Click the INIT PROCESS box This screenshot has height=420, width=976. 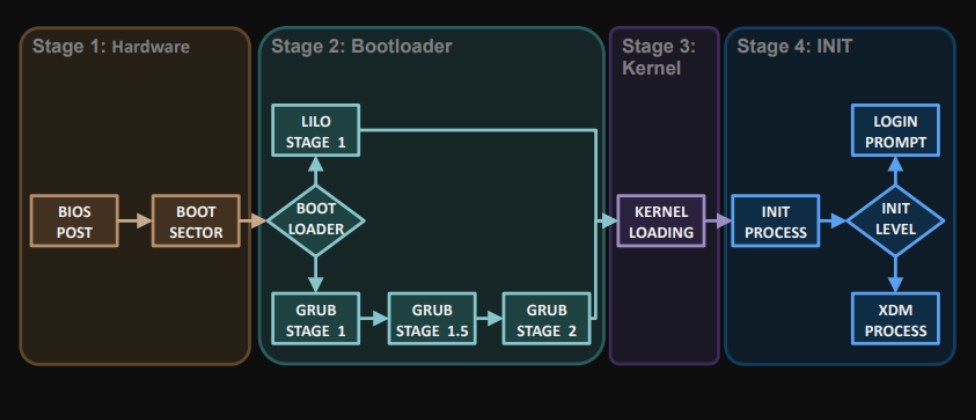(x=776, y=221)
